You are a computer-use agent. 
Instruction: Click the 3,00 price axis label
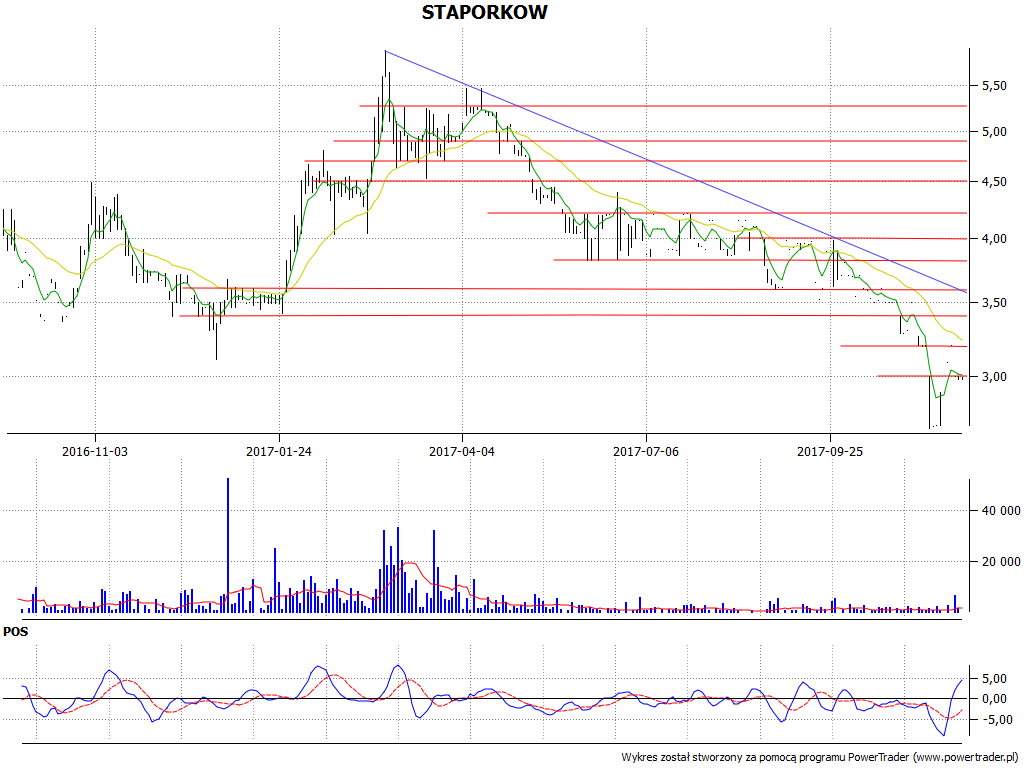pyautogui.click(x=993, y=377)
